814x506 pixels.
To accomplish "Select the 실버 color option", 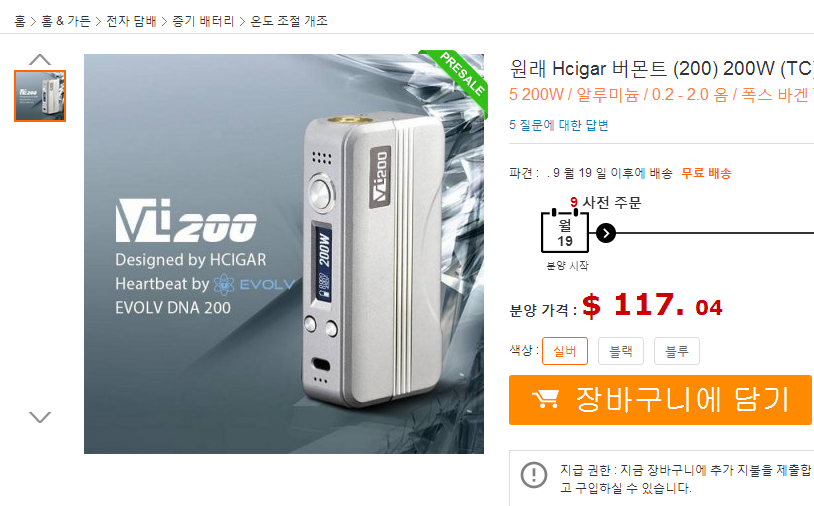I will click(x=565, y=351).
